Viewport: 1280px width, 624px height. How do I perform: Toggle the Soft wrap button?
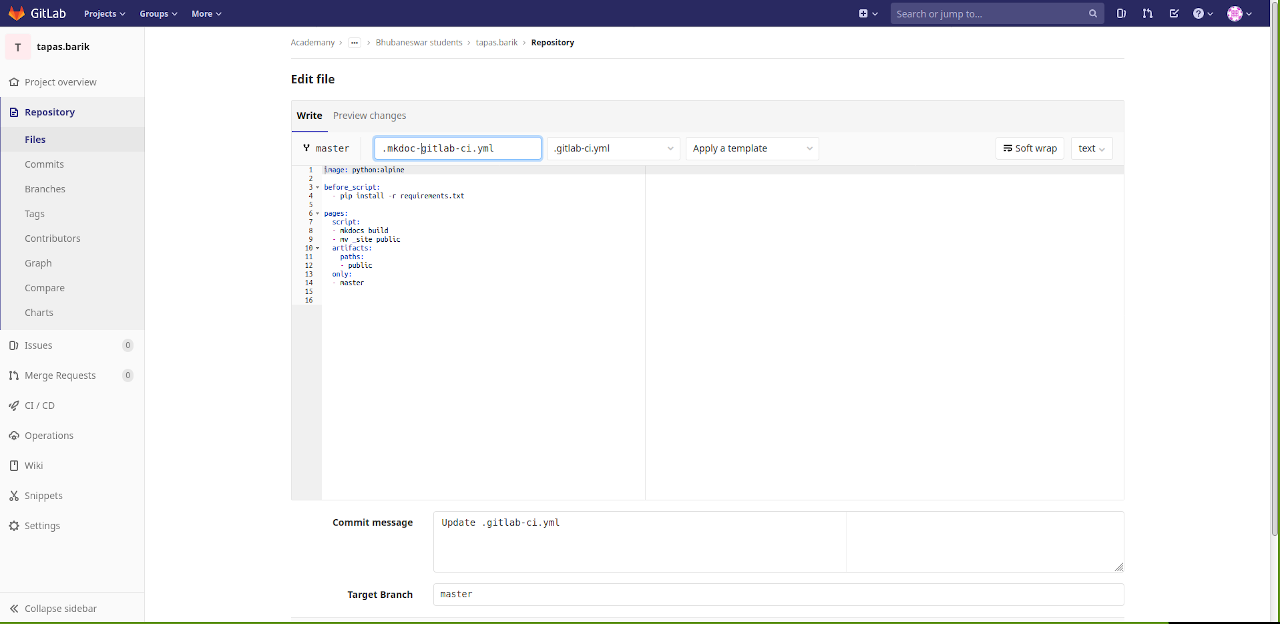(x=1030, y=148)
